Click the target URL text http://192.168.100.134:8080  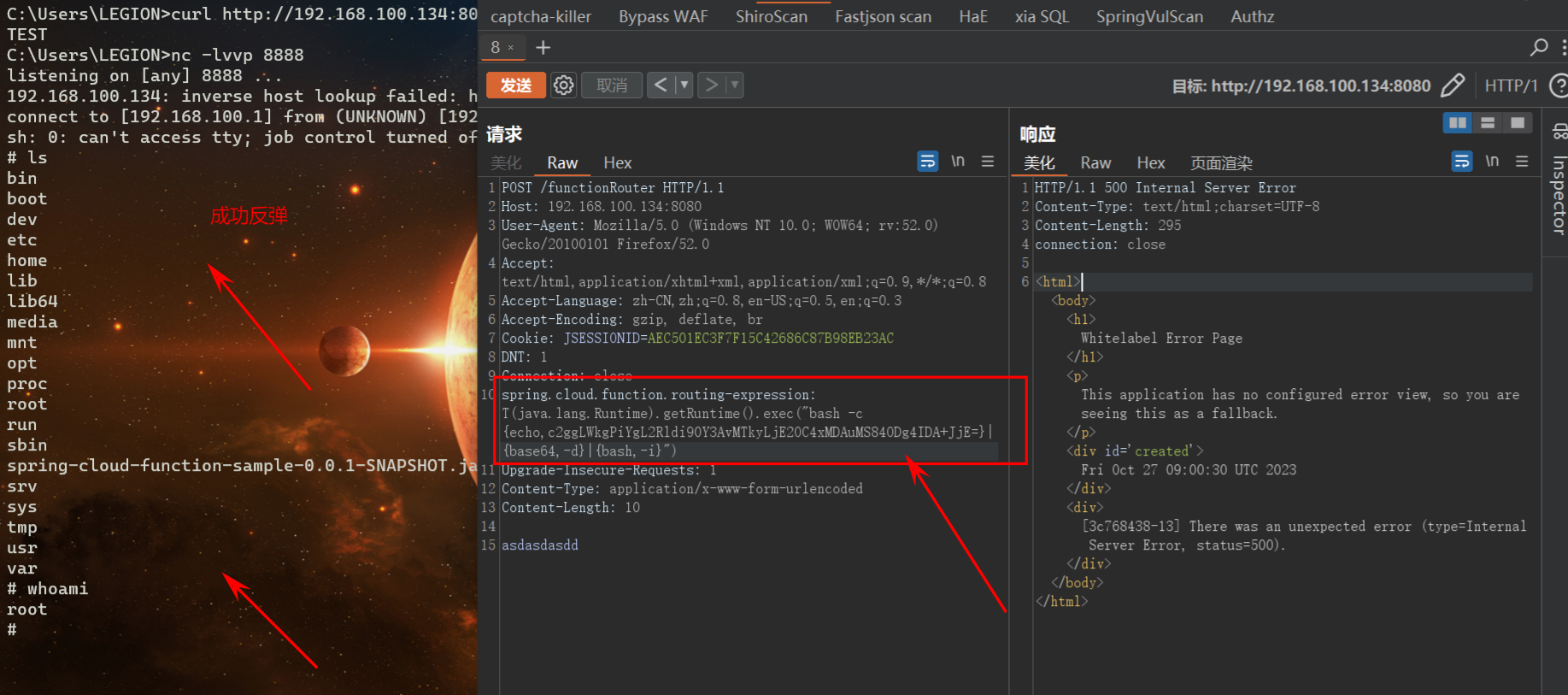(1321, 85)
